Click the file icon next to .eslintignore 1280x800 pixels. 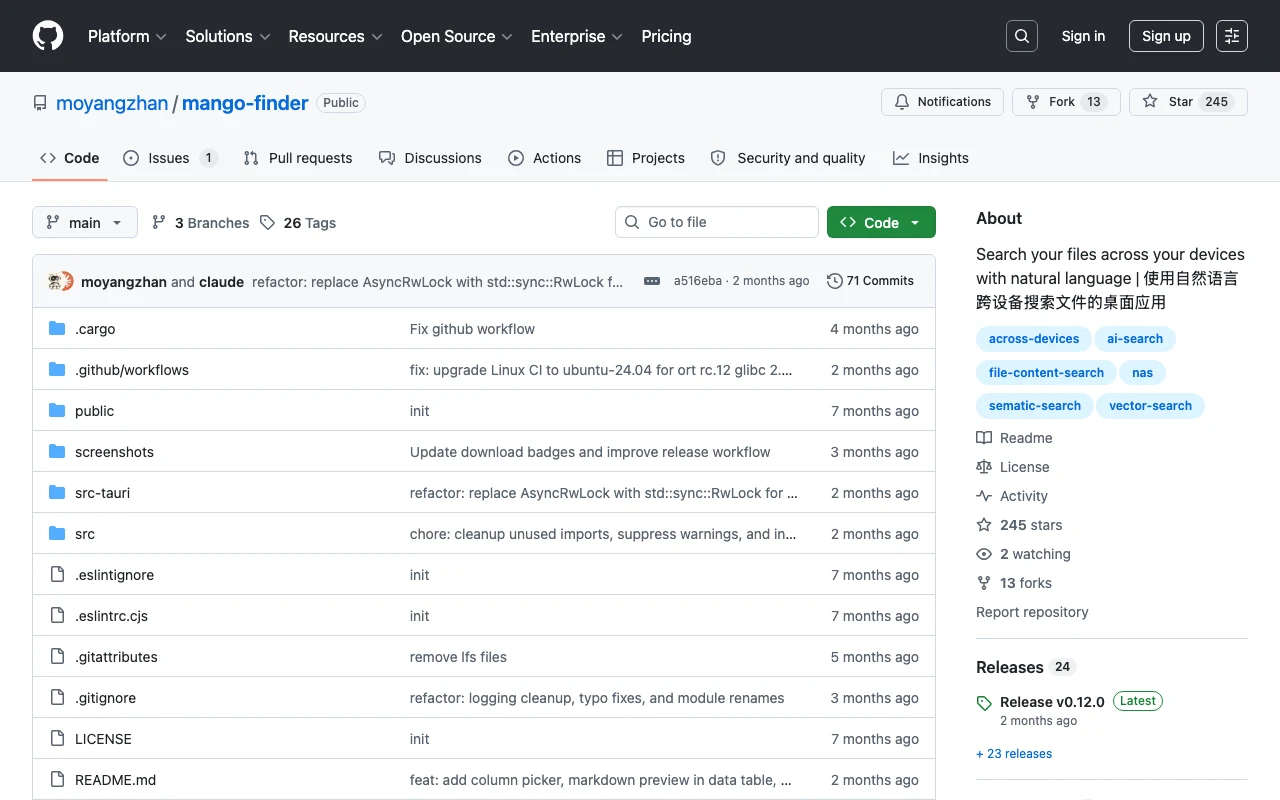point(57,575)
